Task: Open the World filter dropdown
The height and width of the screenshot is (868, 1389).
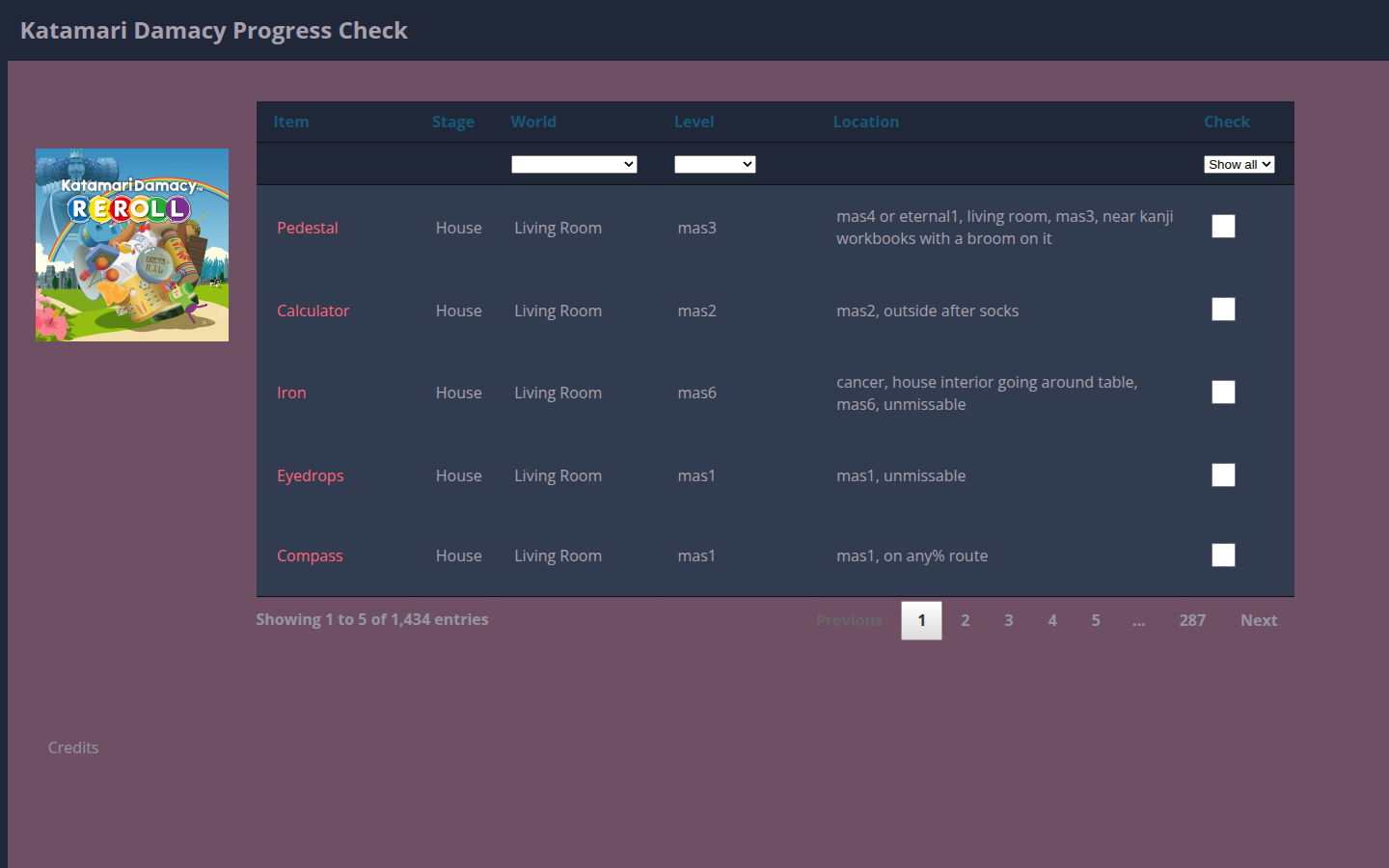Action: click(574, 164)
